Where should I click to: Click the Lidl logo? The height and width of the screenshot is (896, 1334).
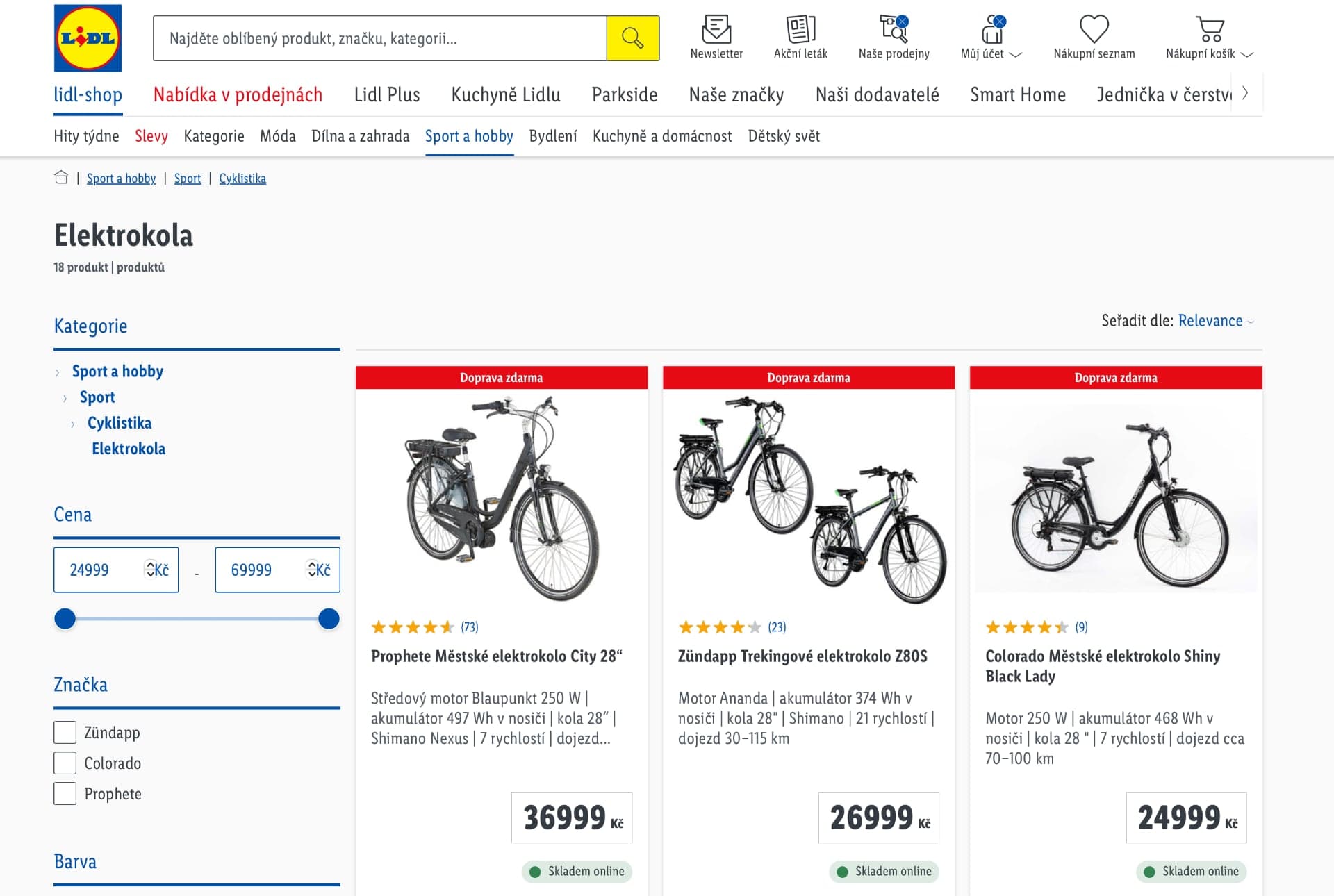[88, 38]
